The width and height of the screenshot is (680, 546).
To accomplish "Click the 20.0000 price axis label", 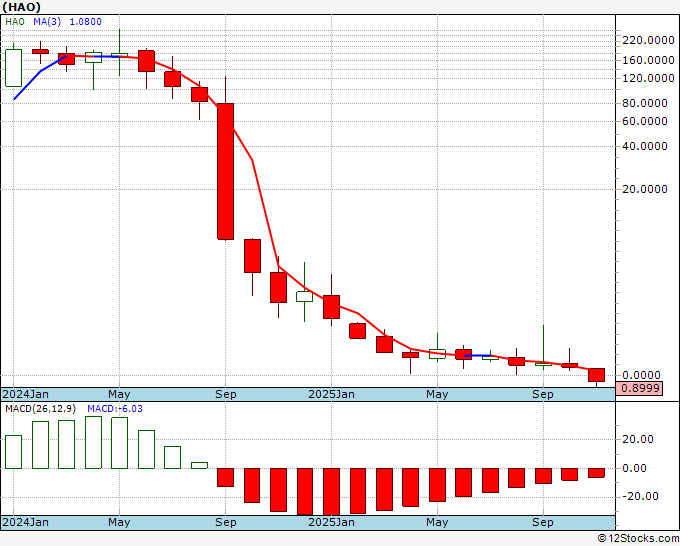I will click(x=645, y=189).
